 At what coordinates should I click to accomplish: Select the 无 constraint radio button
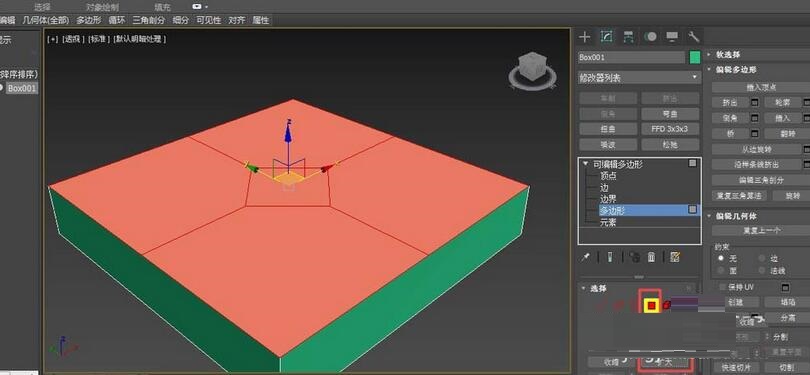[x=721, y=258]
